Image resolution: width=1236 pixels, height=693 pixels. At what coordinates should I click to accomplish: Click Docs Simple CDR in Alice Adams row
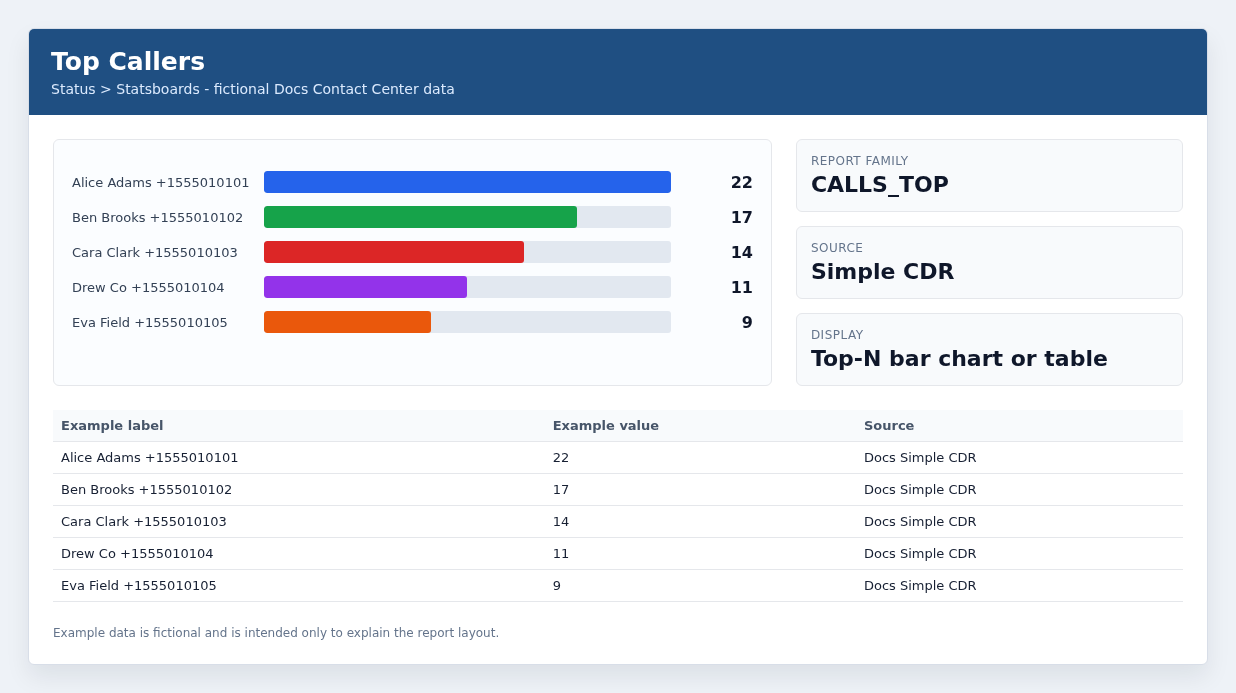(x=920, y=457)
